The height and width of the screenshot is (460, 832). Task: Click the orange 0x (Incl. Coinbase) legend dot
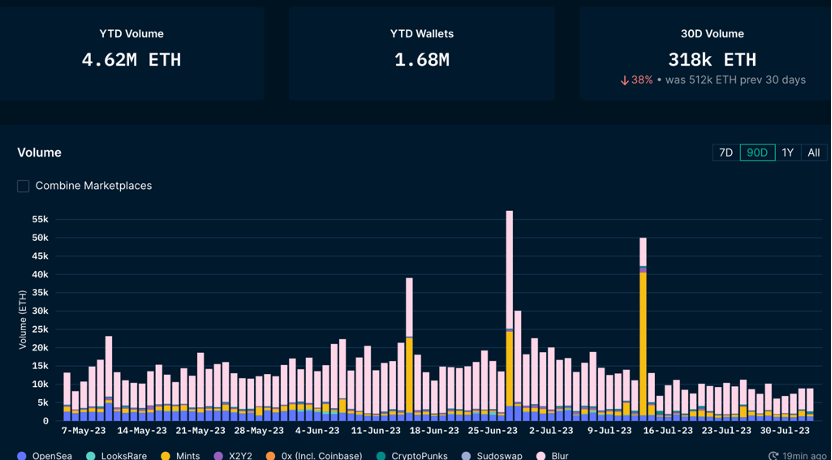click(271, 456)
